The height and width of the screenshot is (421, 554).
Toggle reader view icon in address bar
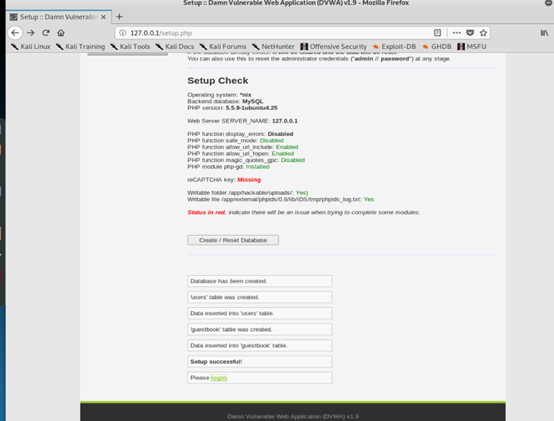(x=437, y=33)
